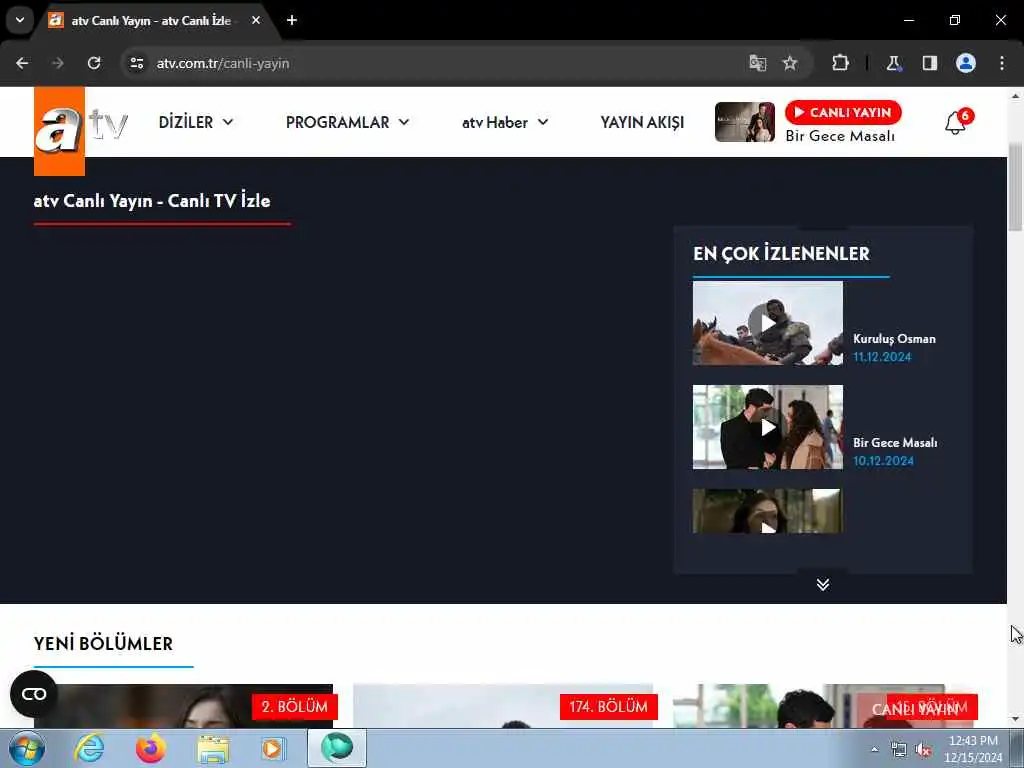Toggle the browser side panel icon
This screenshot has width=1024, height=768.
[930, 63]
